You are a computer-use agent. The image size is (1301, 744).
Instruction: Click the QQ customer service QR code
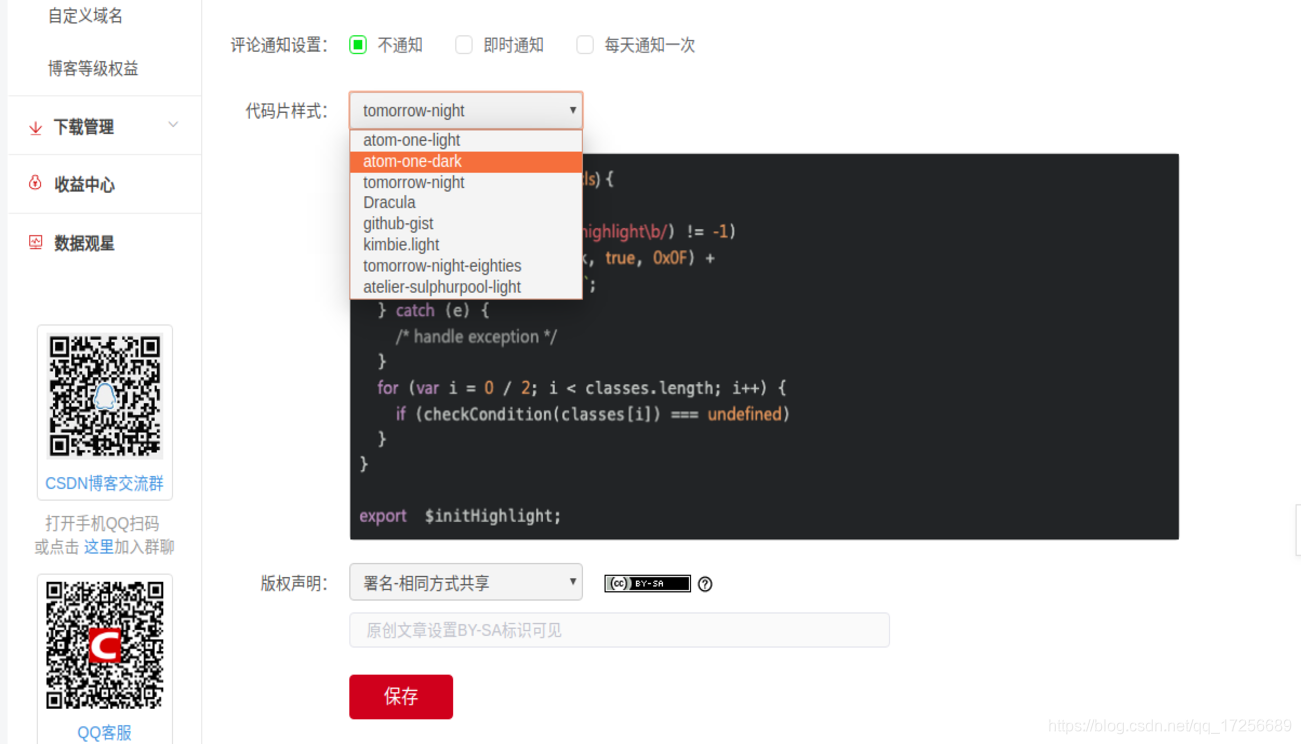click(105, 646)
